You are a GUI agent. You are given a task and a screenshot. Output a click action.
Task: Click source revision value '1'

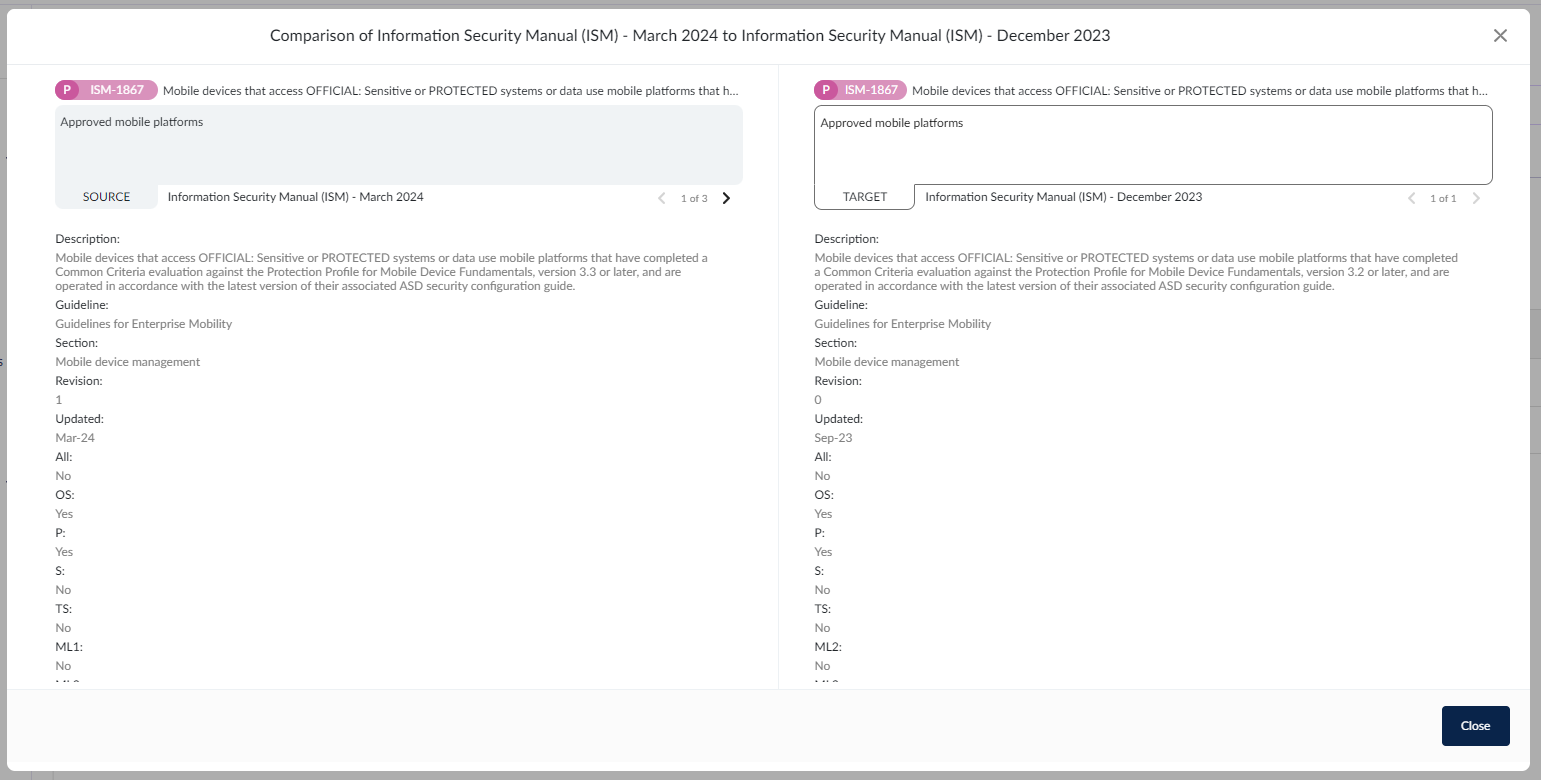59,400
